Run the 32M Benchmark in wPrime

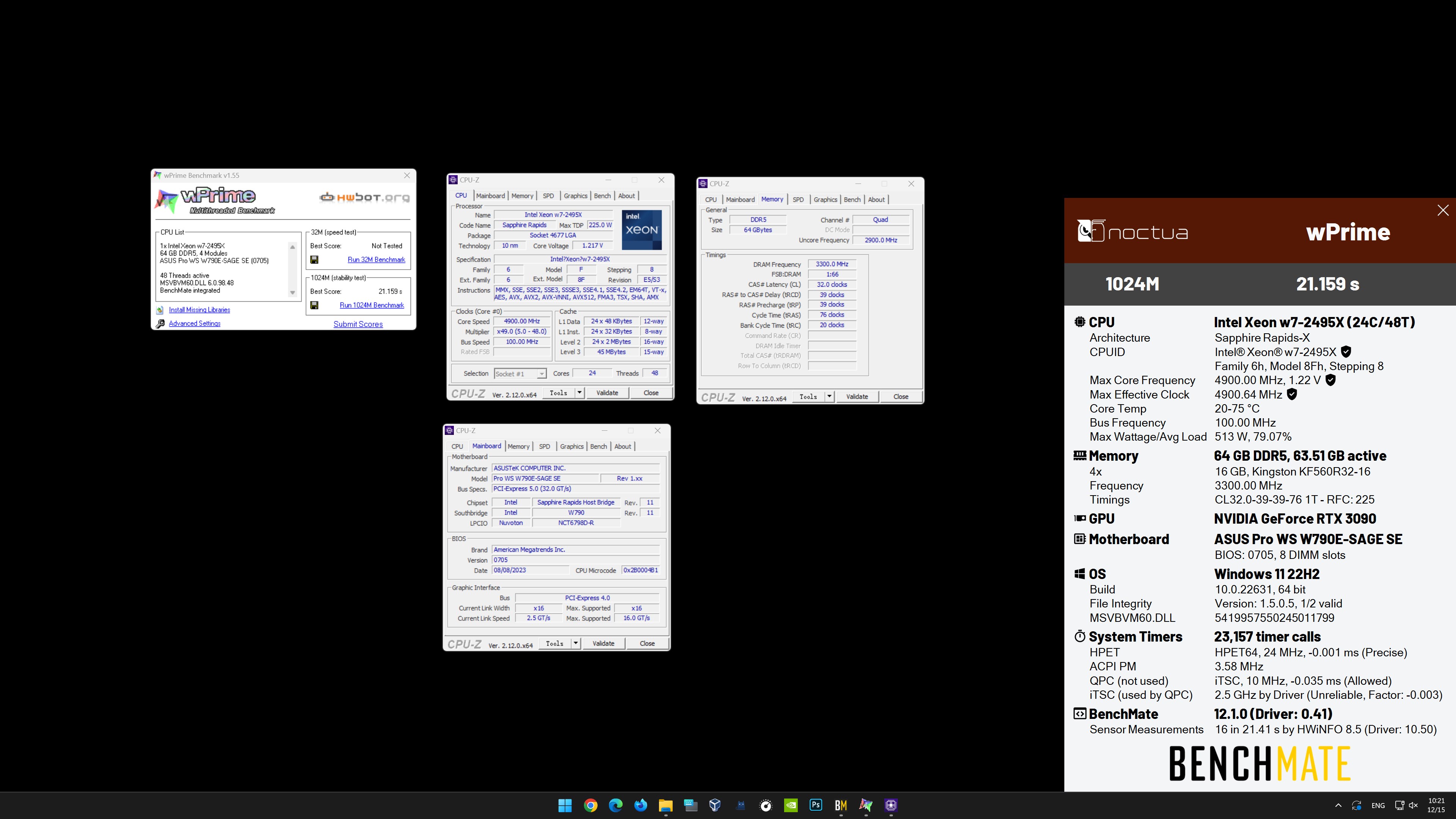pyautogui.click(x=376, y=259)
